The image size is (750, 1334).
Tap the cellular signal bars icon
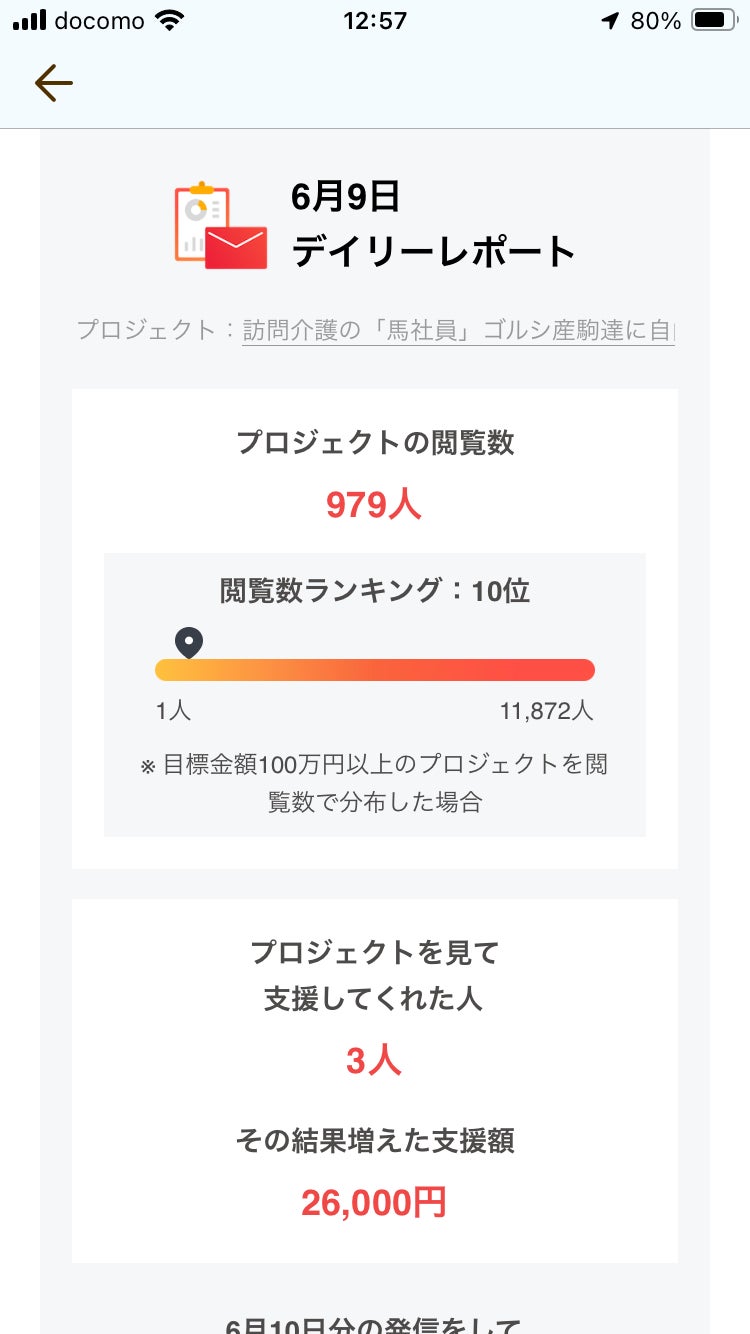30,20
